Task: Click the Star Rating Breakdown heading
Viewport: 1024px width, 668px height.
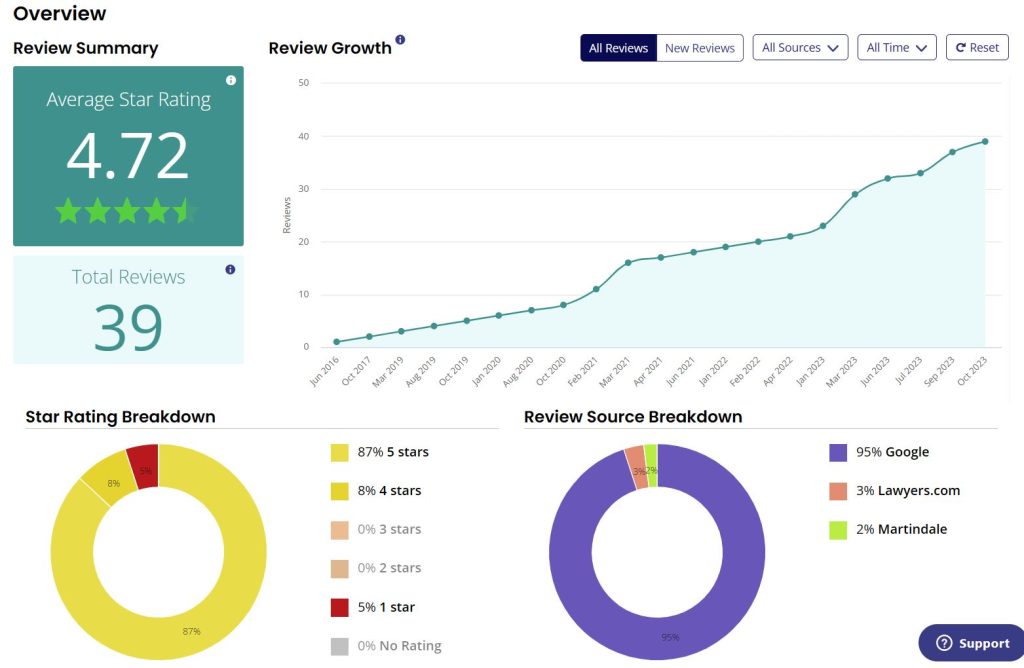Action: click(120, 417)
